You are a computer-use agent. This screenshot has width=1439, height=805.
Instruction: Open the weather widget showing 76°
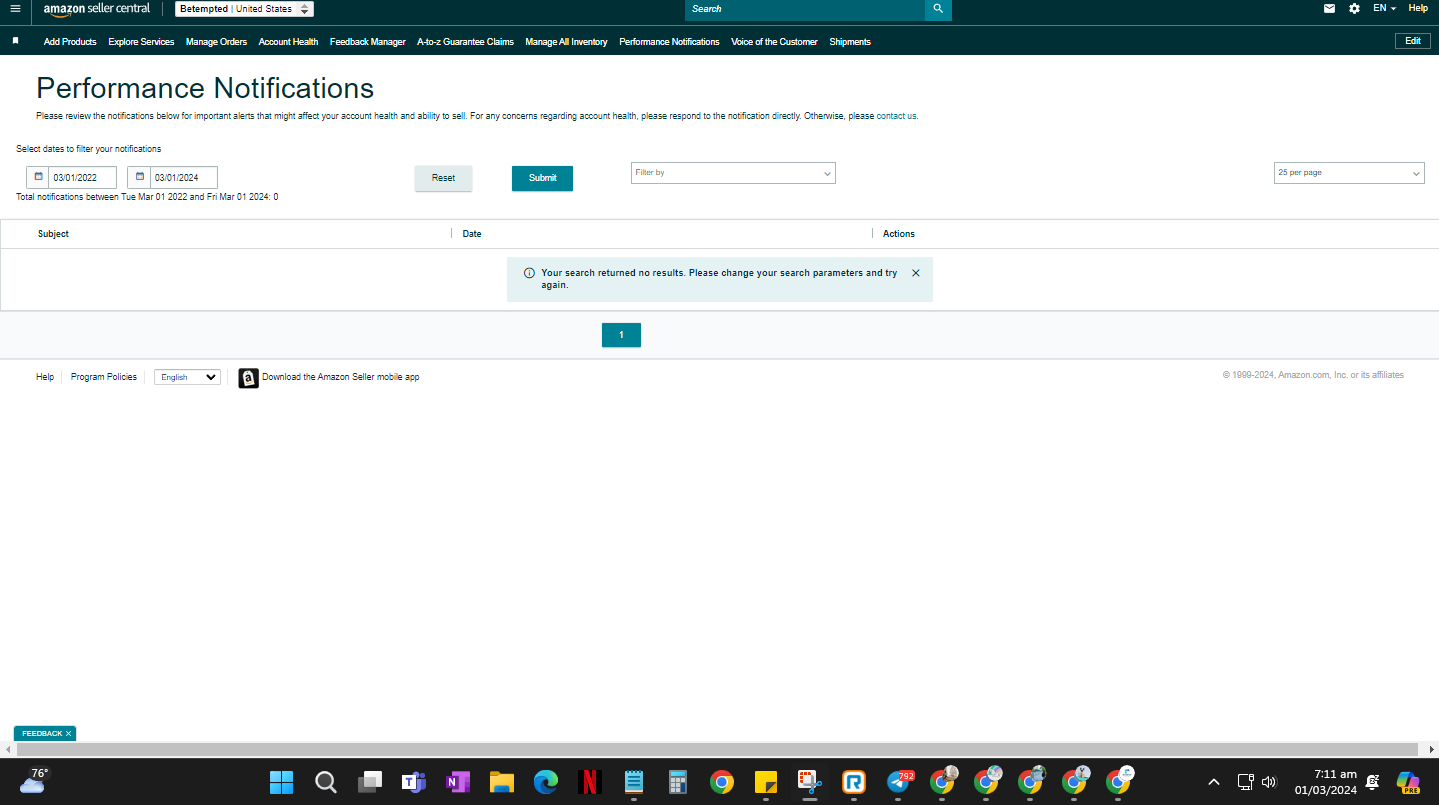click(x=34, y=780)
